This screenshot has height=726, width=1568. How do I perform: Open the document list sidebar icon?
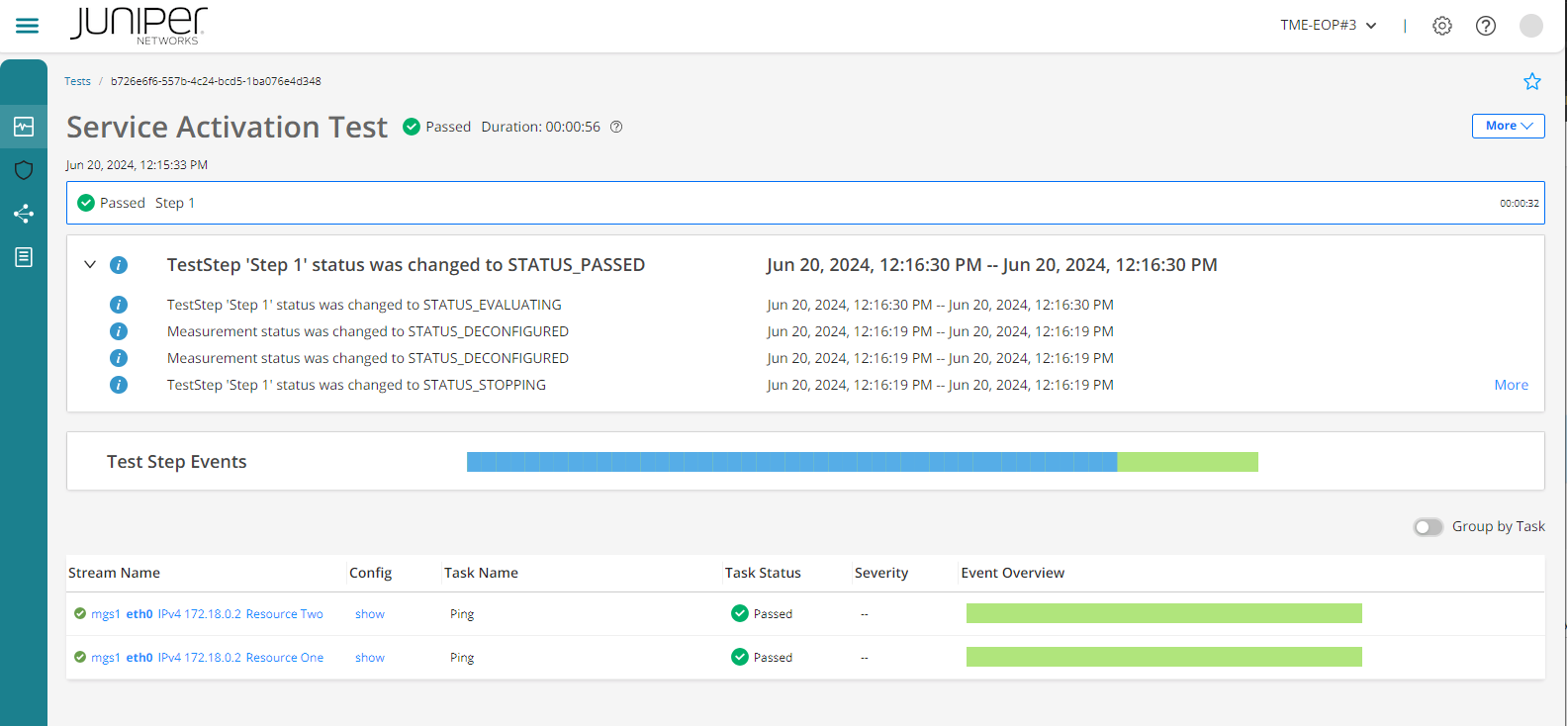[24, 257]
